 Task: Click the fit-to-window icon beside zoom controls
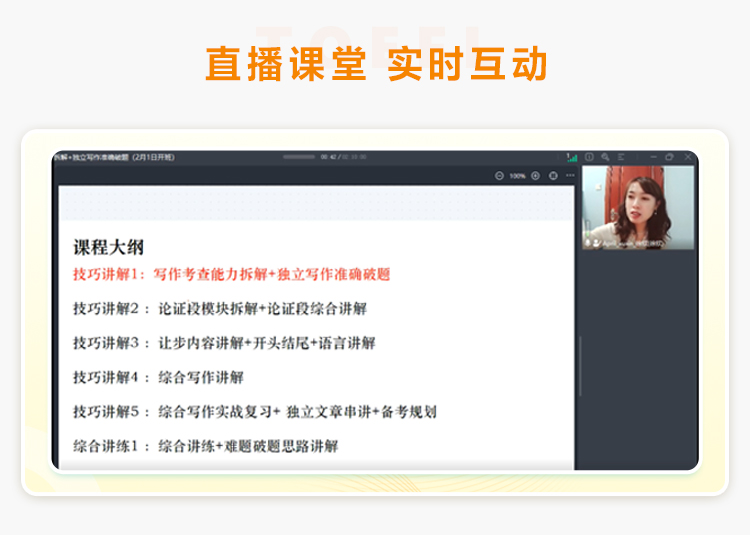[553, 176]
